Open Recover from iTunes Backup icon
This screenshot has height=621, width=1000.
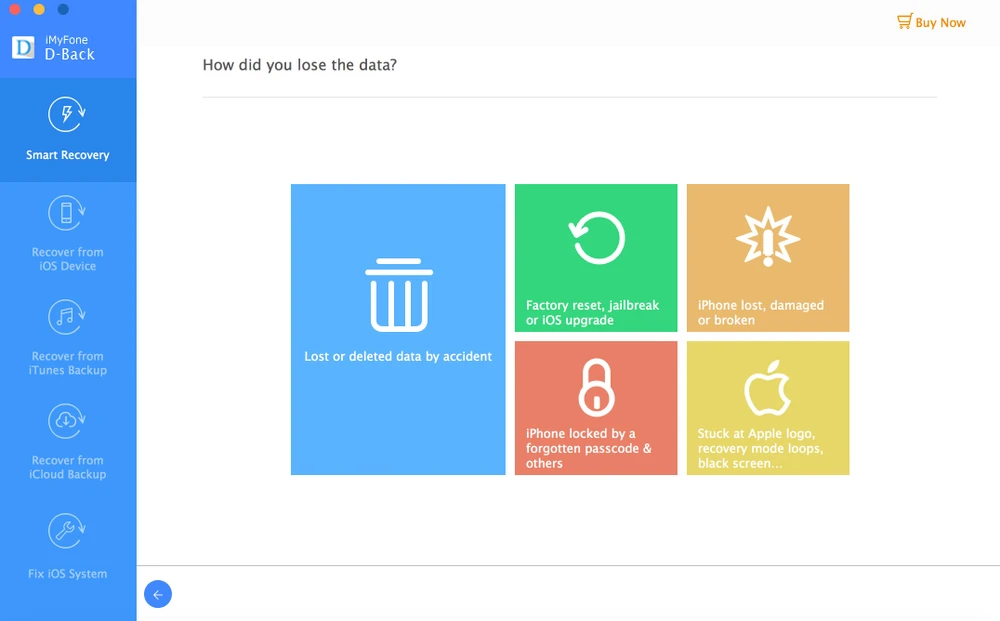pyautogui.click(x=67, y=317)
